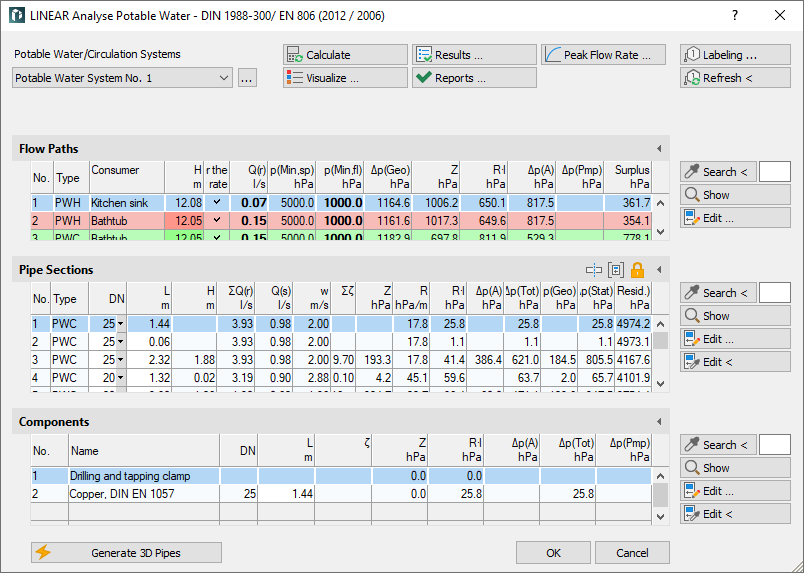Image resolution: width=804 pixels, height=573 pixels.
Task: Click the Calculate button
Action: [345, 55]
